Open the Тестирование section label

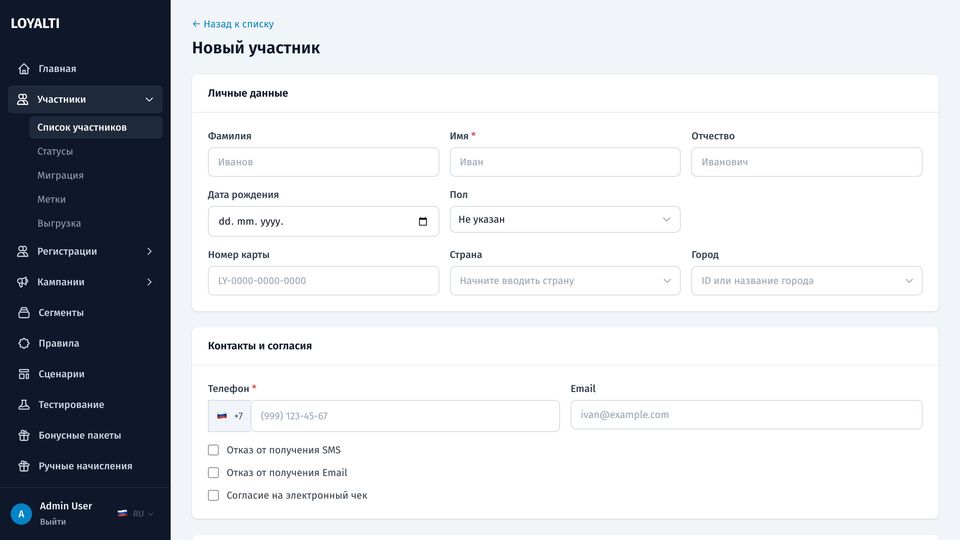(71, 405)
